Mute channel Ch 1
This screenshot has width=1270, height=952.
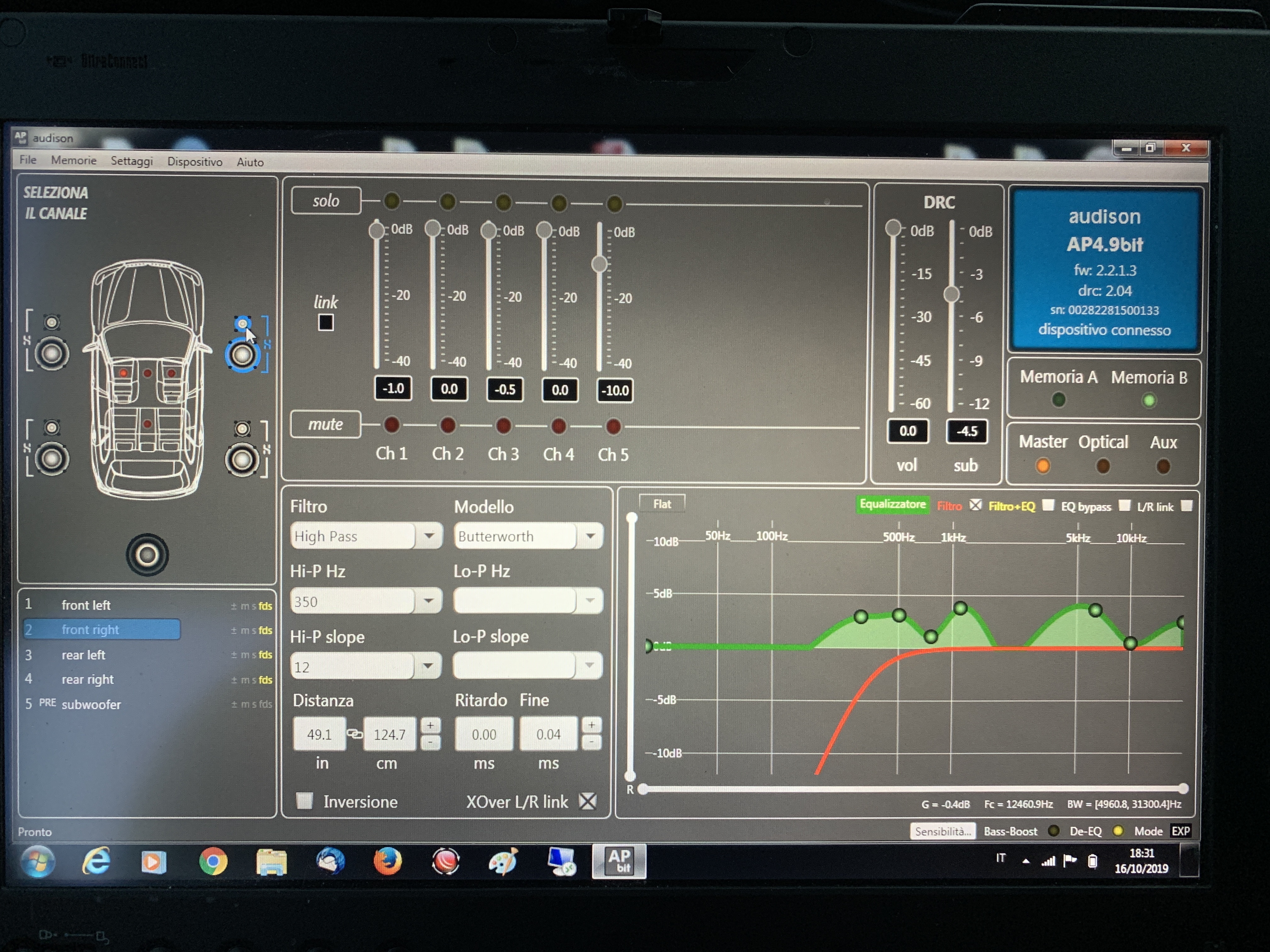pyautogui.click(x=392, y=425)
